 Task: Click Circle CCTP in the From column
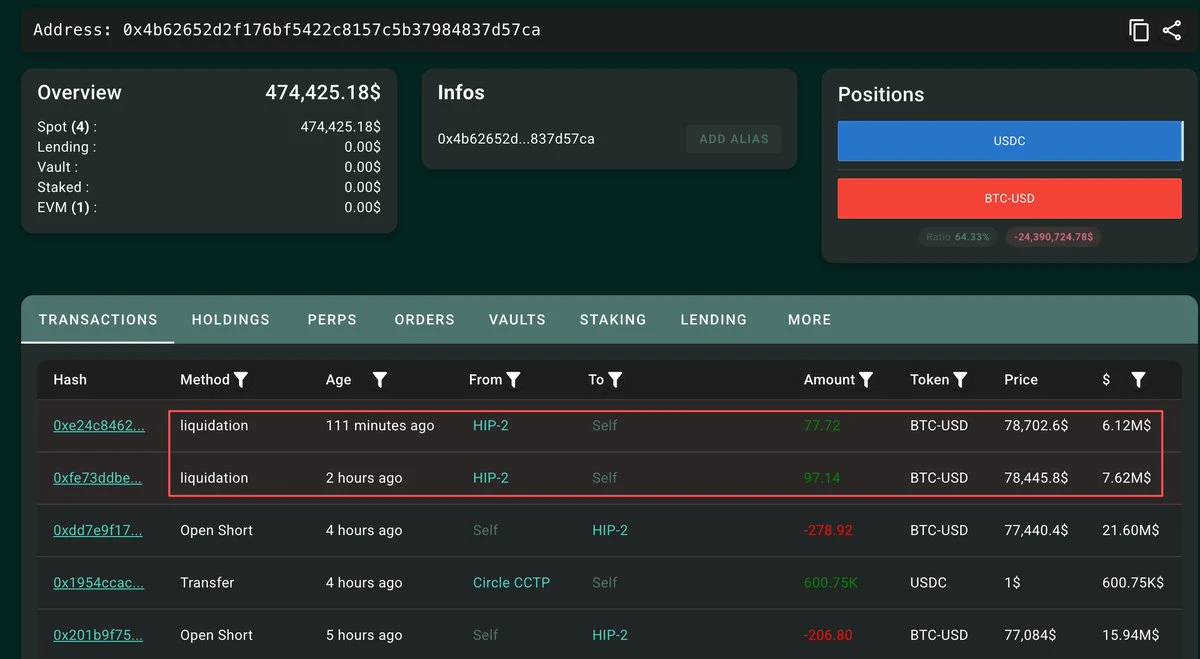[x=511, y=583]
